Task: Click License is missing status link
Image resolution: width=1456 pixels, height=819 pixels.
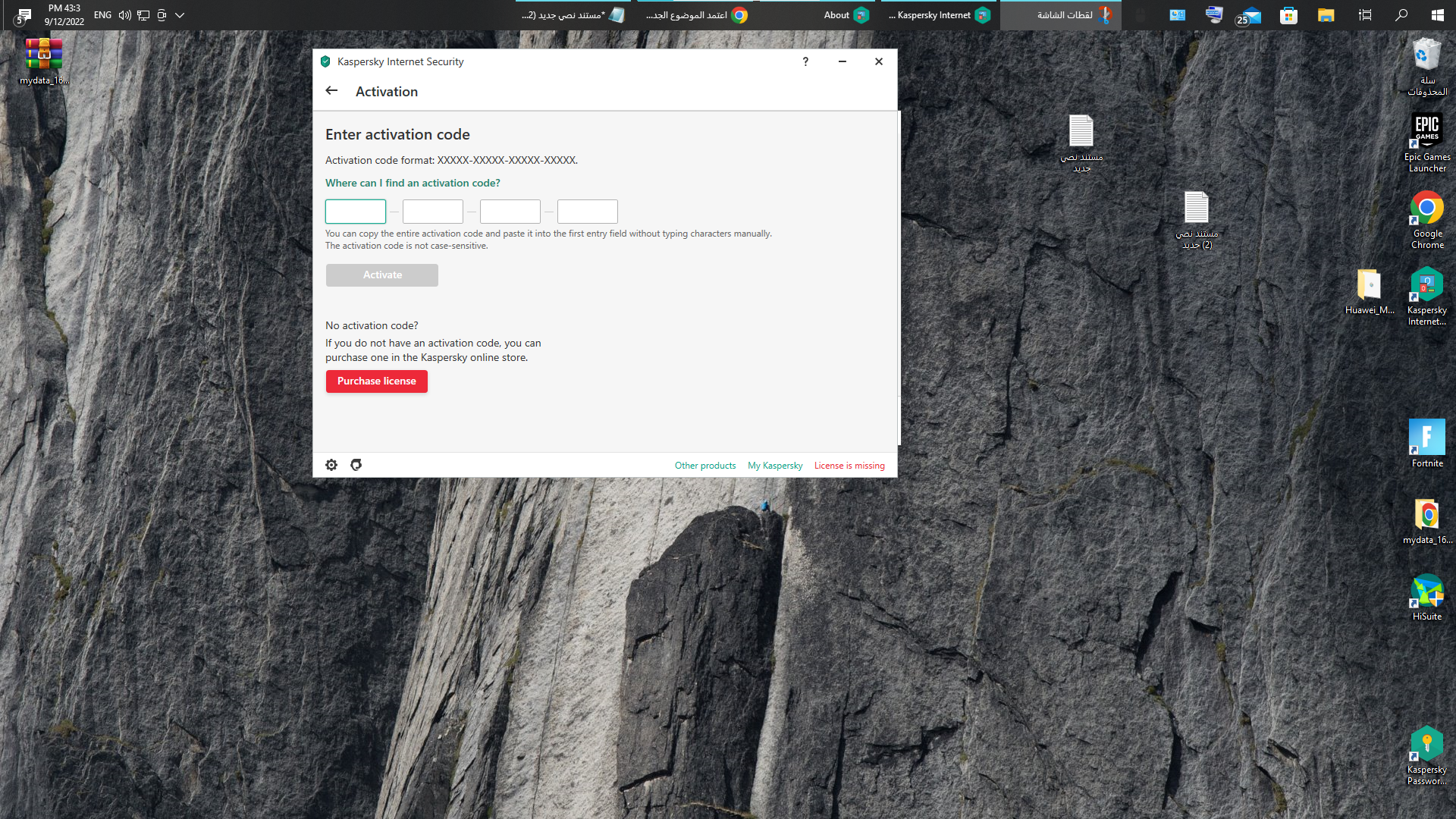Action: pos(849,466)
